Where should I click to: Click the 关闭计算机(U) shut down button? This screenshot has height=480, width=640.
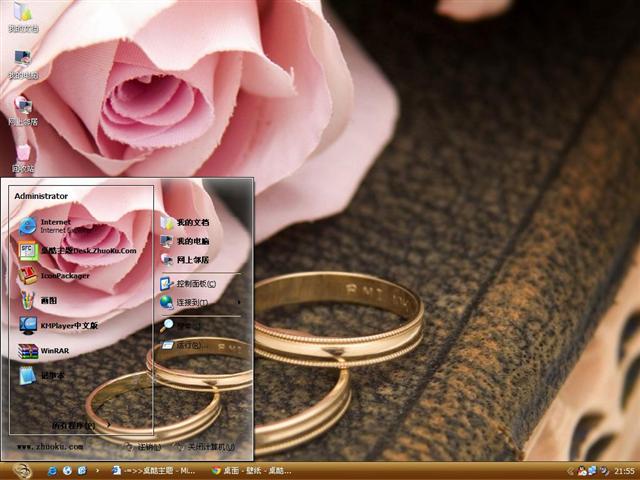point(205,447)
